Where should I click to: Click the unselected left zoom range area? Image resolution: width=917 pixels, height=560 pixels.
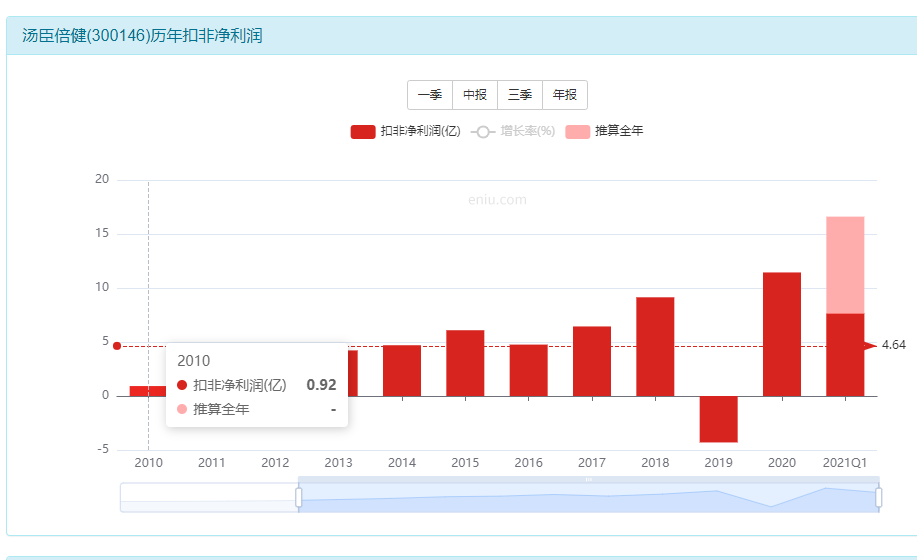[x=209, y=497]
